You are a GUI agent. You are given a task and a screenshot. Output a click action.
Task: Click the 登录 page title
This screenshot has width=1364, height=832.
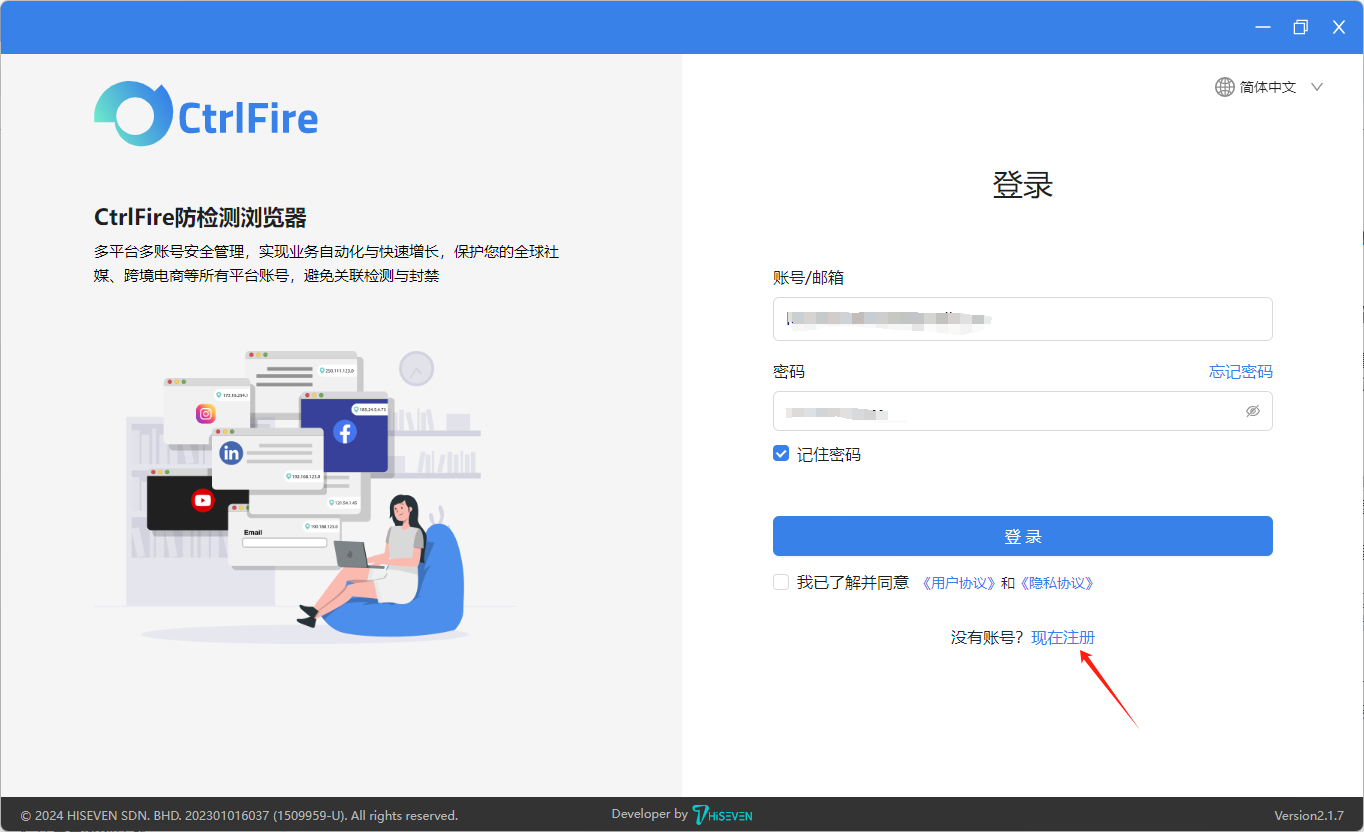click(x=1023, y=185)
